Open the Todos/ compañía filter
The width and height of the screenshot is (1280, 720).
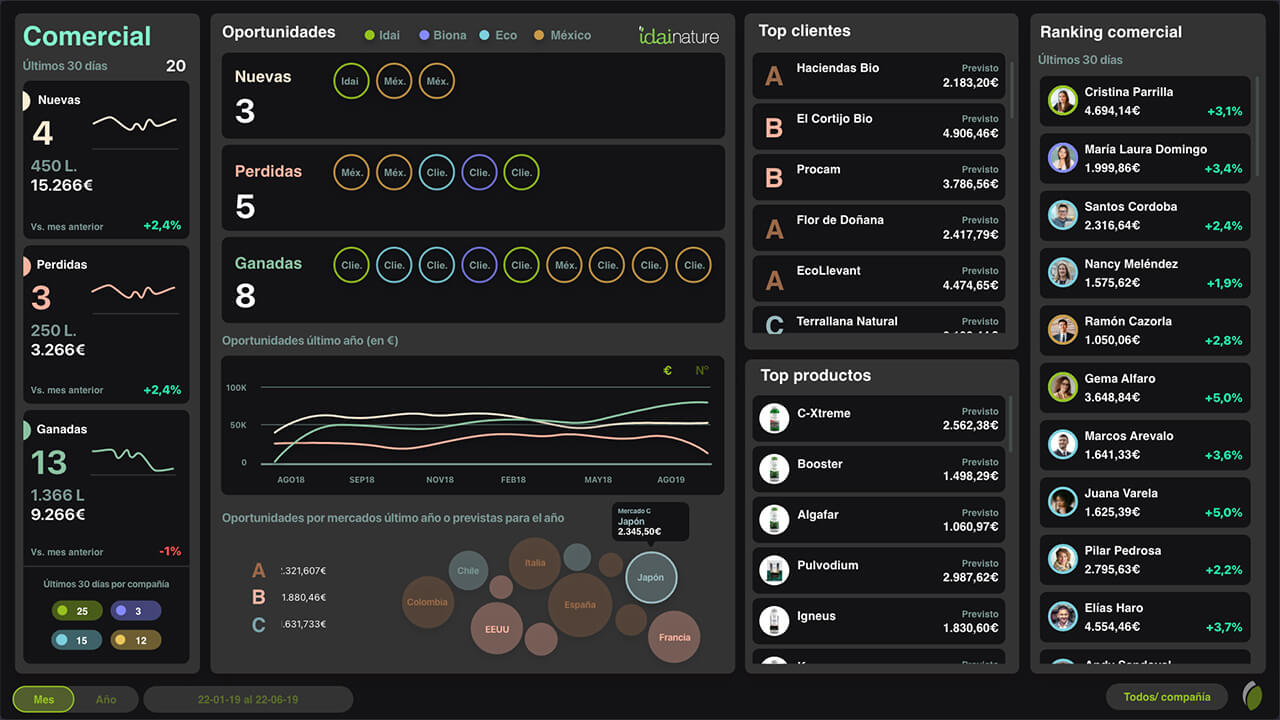click(1167, 697)
